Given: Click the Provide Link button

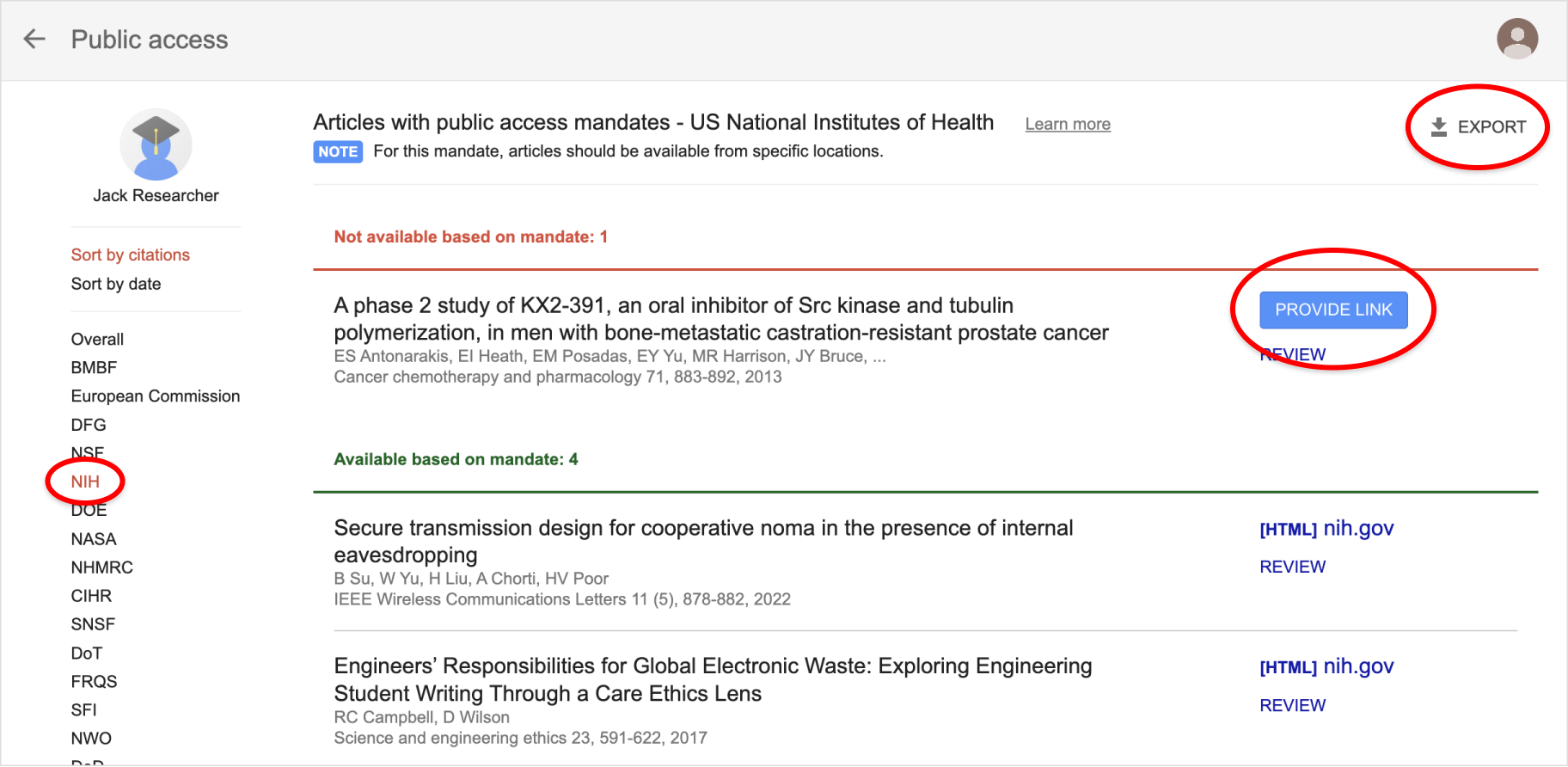Looking at the screenshot, I should (1332, 310).
